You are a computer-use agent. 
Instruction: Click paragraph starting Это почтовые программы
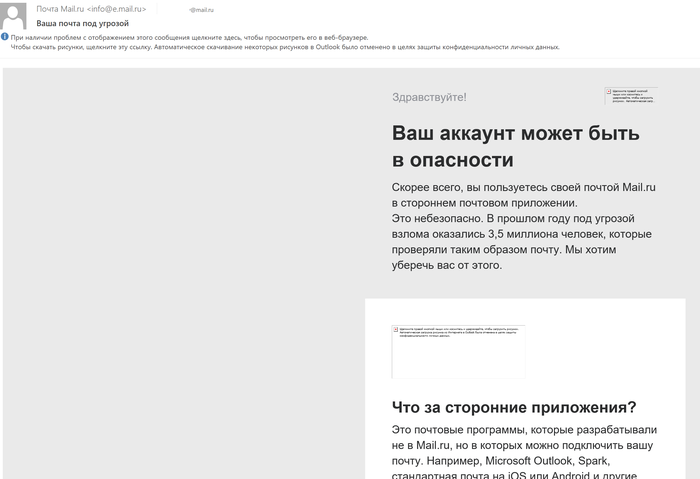click(x=524, y=452)
